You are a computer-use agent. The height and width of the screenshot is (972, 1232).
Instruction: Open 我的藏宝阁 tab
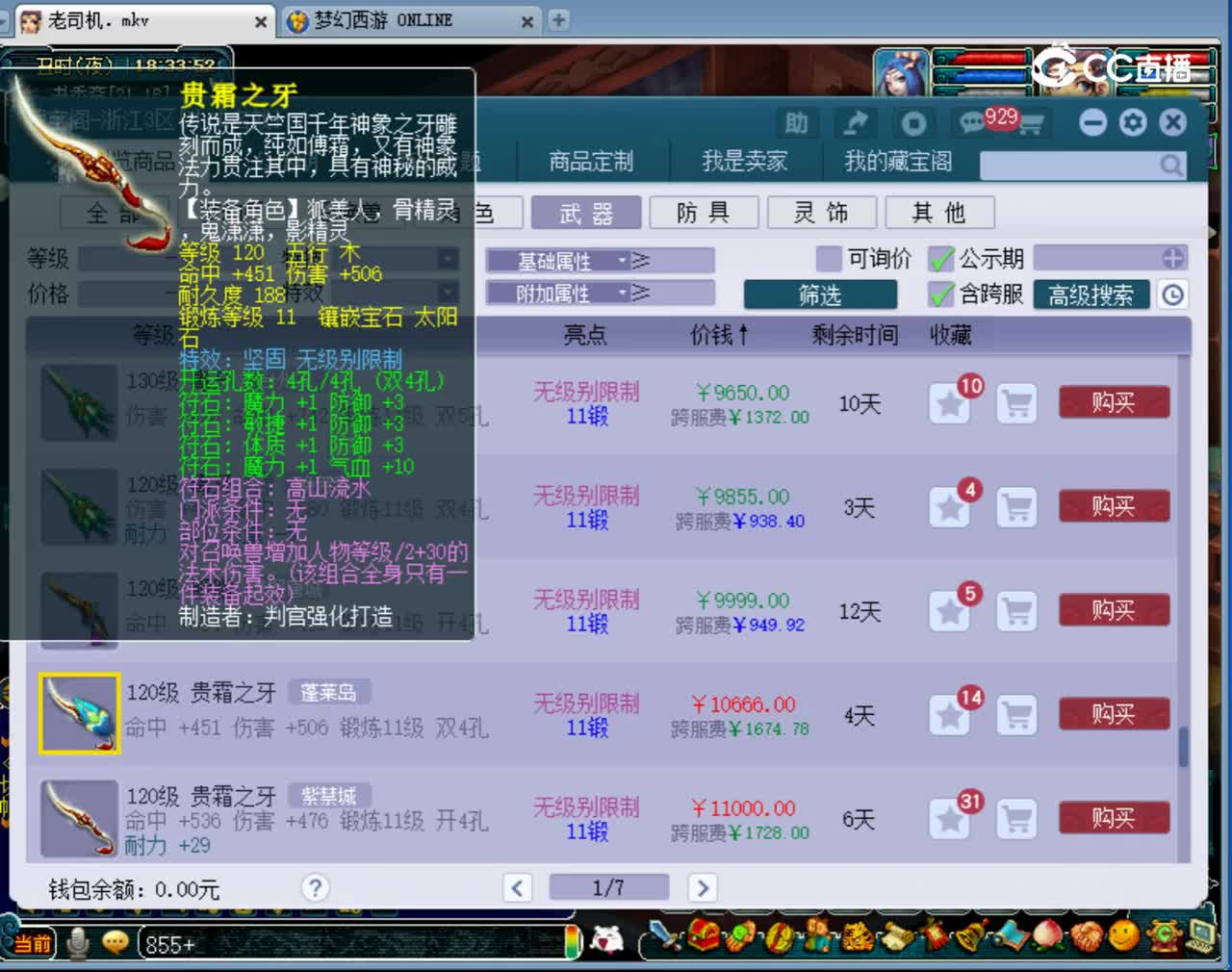pos(898,162)
